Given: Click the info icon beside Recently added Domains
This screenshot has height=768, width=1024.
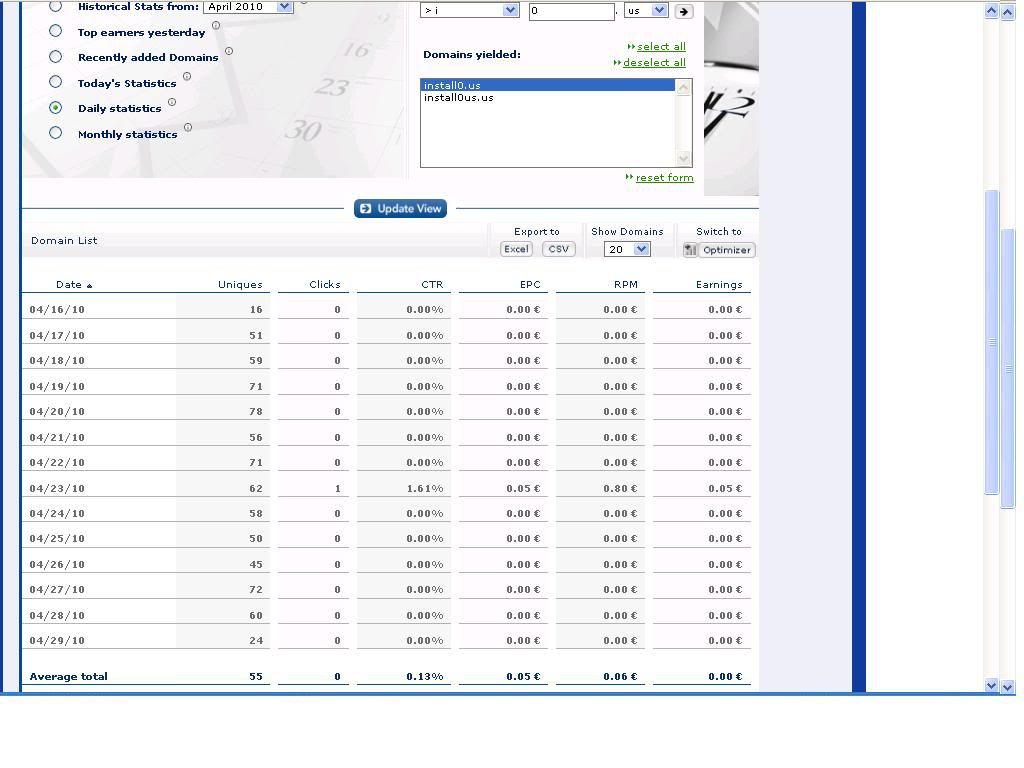Looking at the screenshot, I should (x=229, y=51).
